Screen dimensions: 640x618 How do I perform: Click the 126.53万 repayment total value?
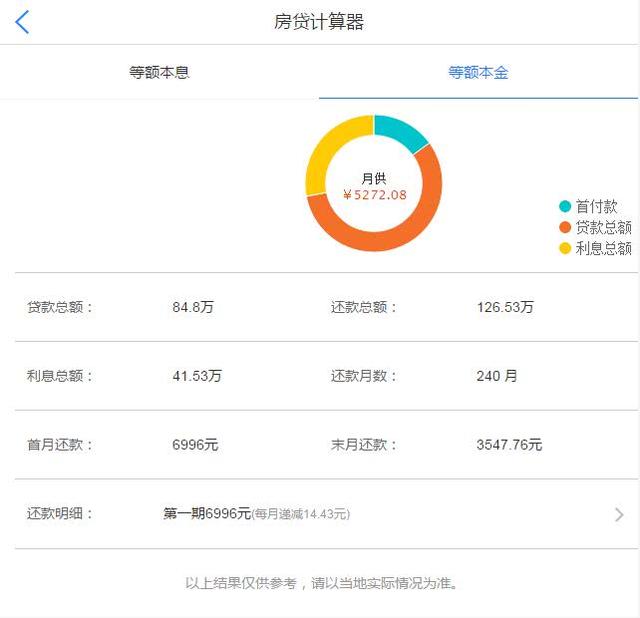(505, 307)
